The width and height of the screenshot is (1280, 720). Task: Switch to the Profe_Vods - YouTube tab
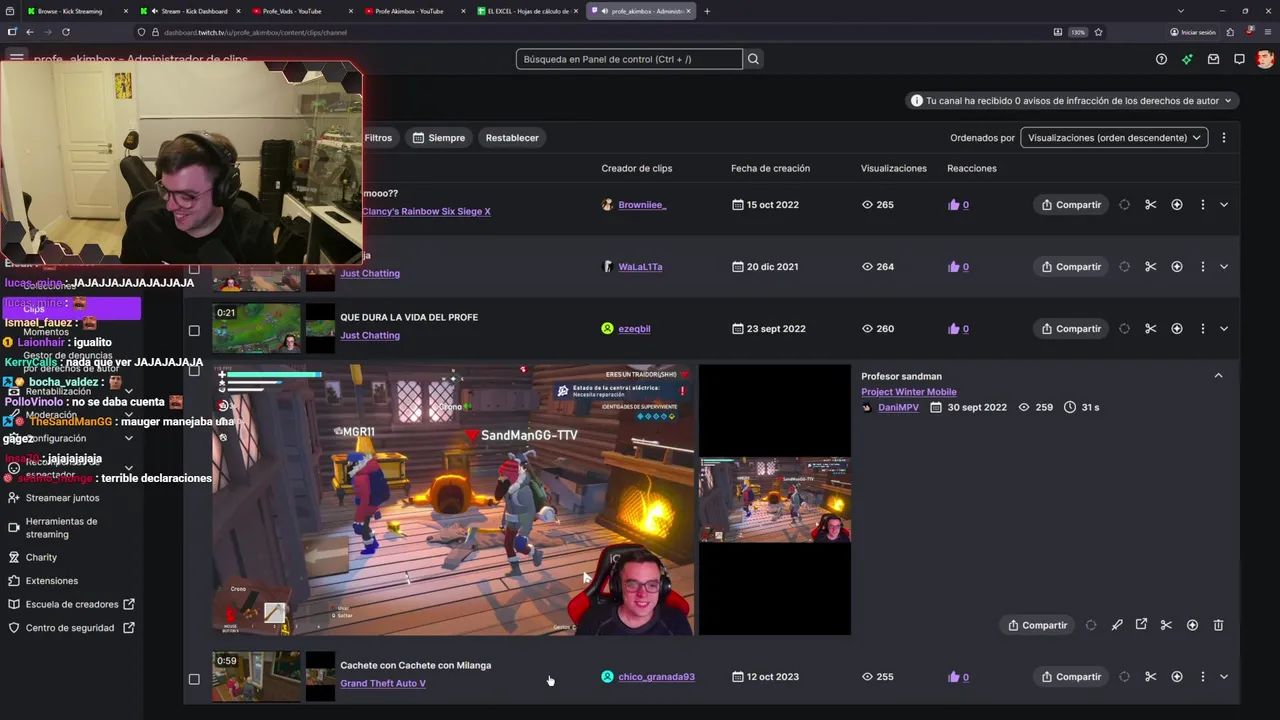(302, 11)
